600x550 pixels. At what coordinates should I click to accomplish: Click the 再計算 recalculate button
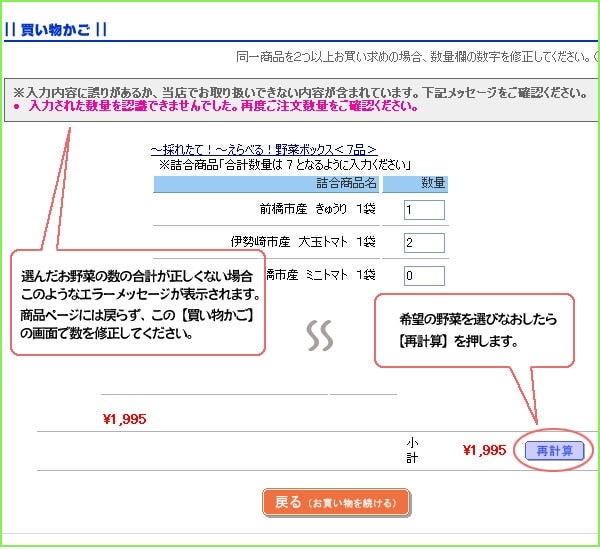(x=554, y=451)
